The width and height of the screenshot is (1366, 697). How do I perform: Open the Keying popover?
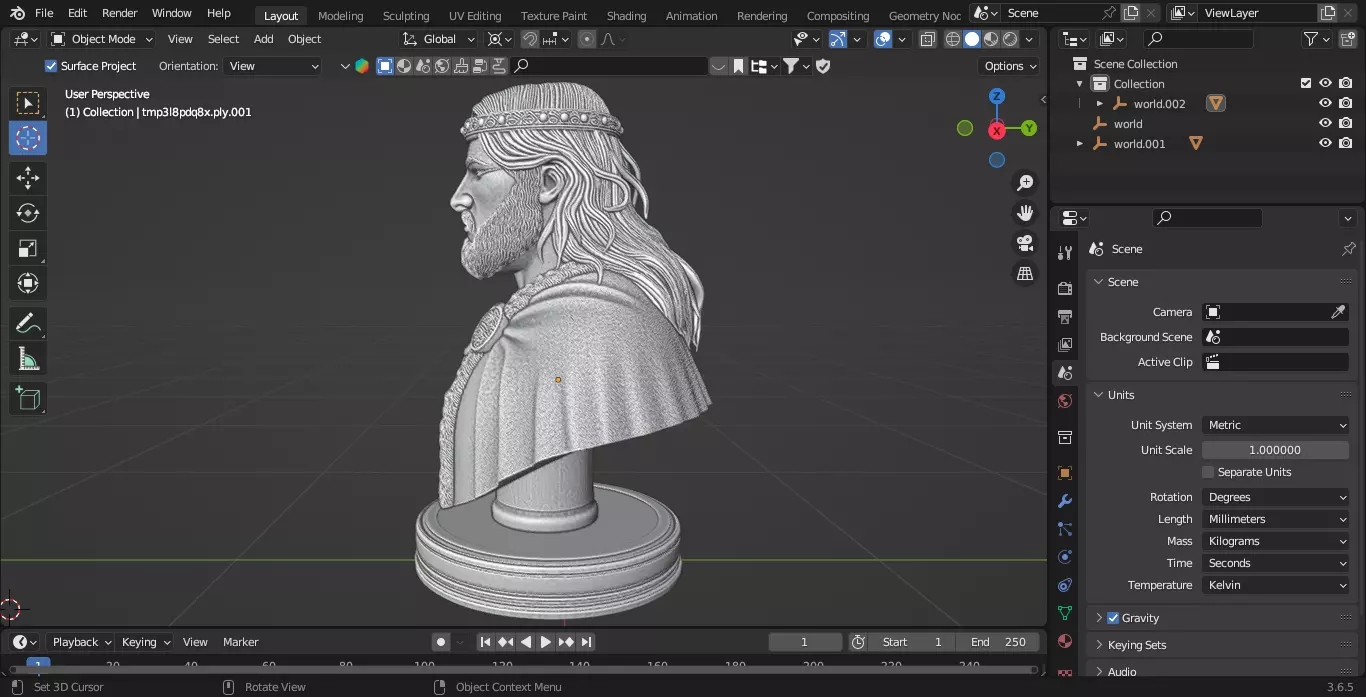click(x=146, y=642)
